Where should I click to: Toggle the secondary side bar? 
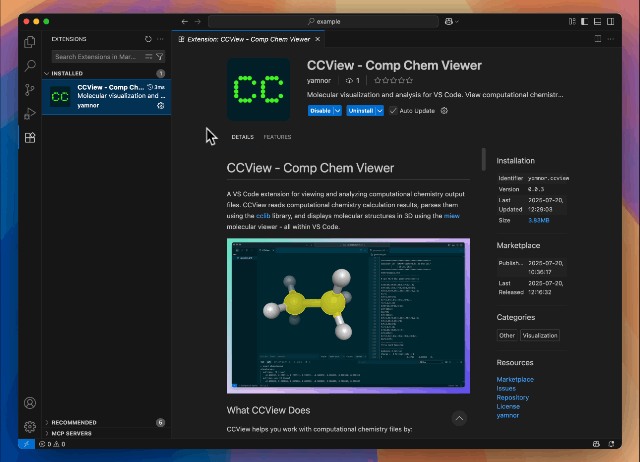click(611, 22)
